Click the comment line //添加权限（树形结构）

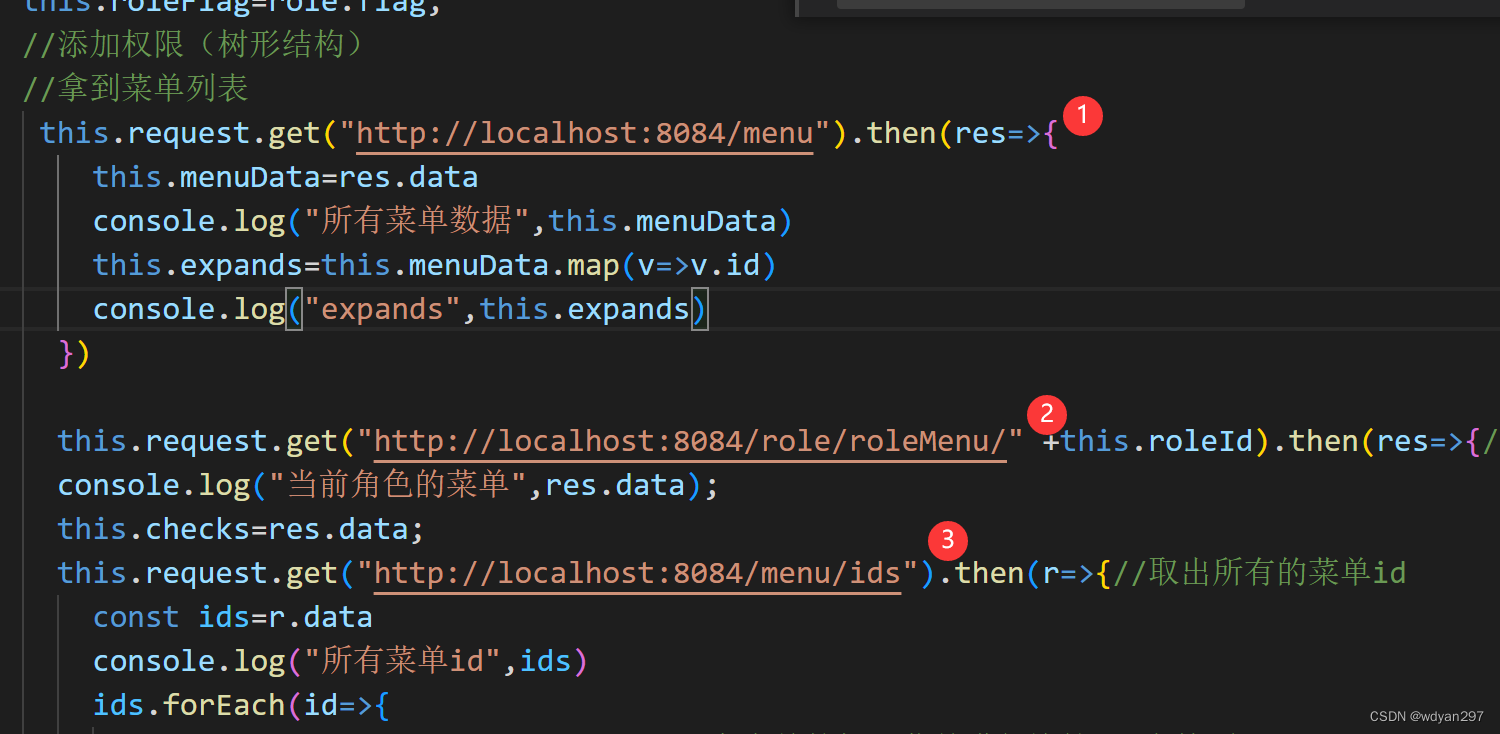click(x=197, y=45)
